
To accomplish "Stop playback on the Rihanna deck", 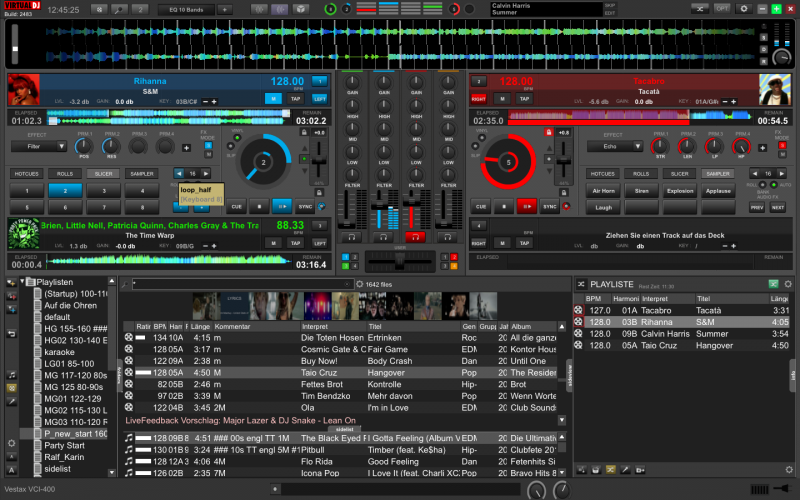I will pyautogui.click(x=258, y=206).
